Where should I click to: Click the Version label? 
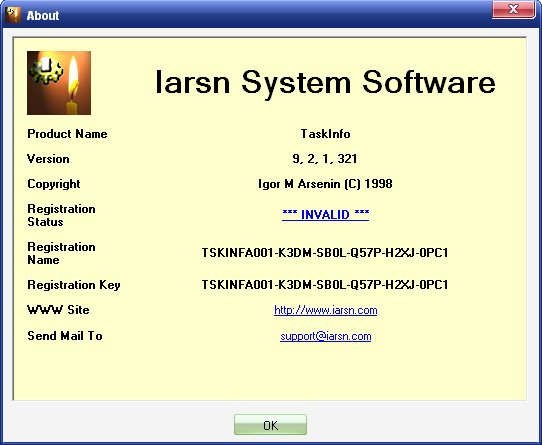[48, 159]
